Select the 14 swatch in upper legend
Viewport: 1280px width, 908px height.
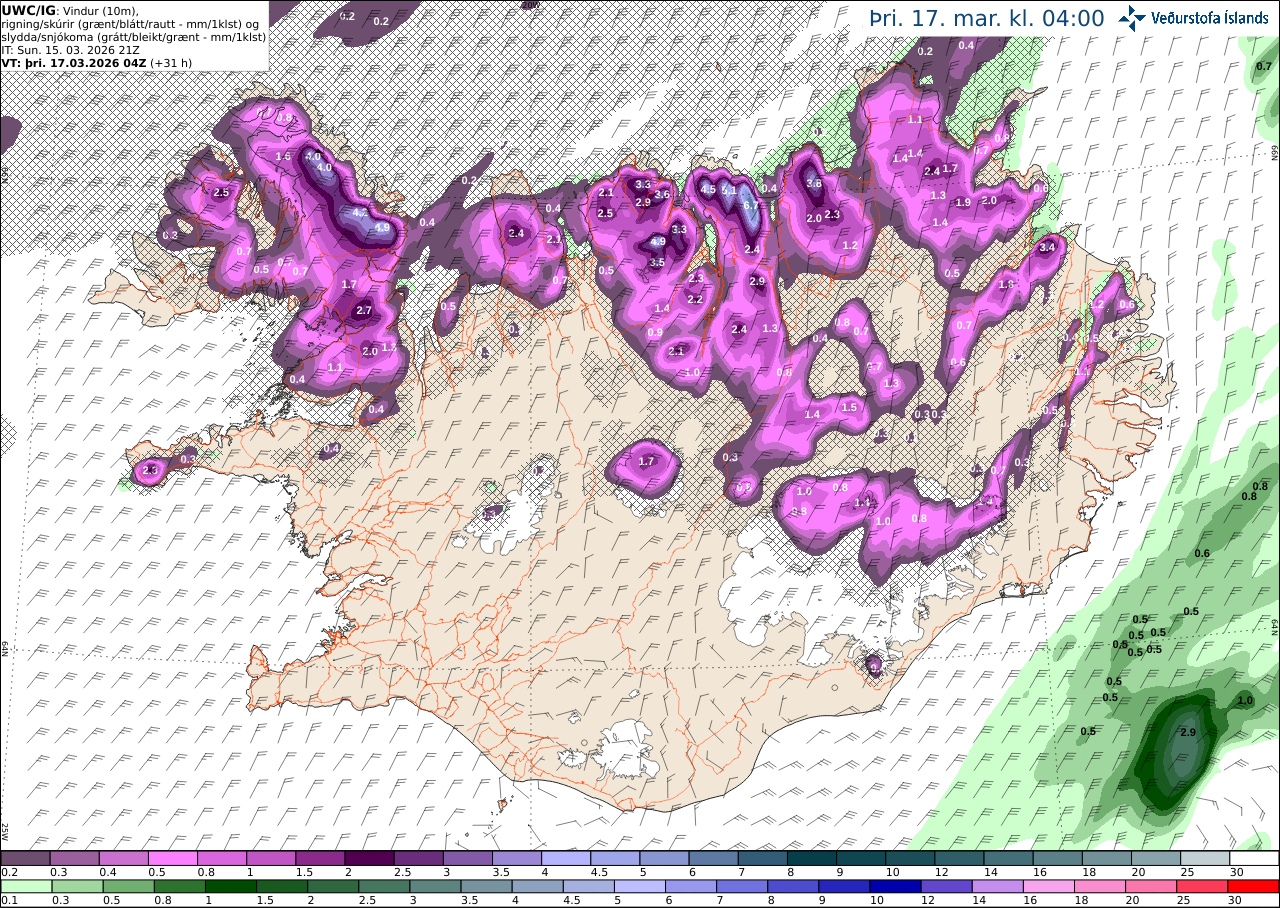[x=1009, y=858]
